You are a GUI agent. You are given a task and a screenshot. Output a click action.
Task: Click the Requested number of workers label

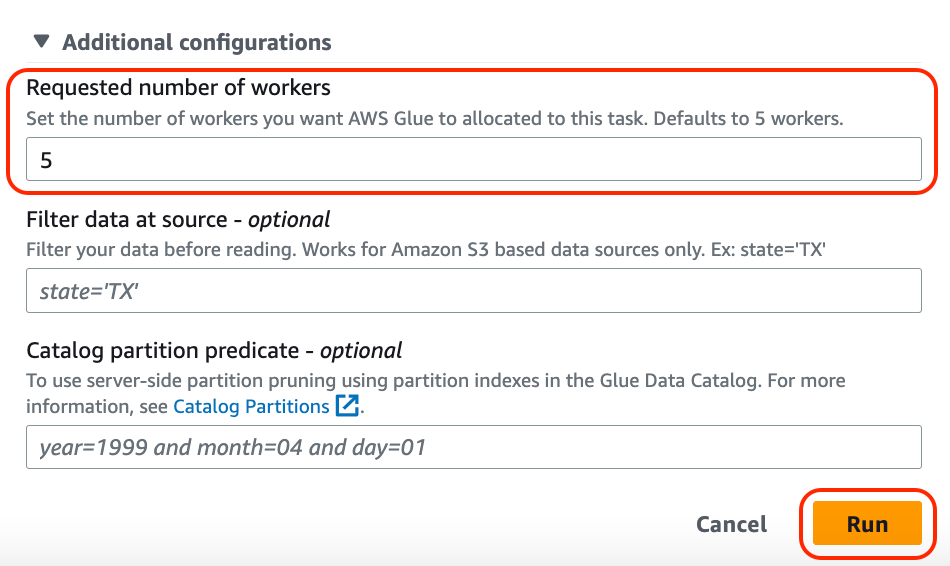(x=178, y=88)
